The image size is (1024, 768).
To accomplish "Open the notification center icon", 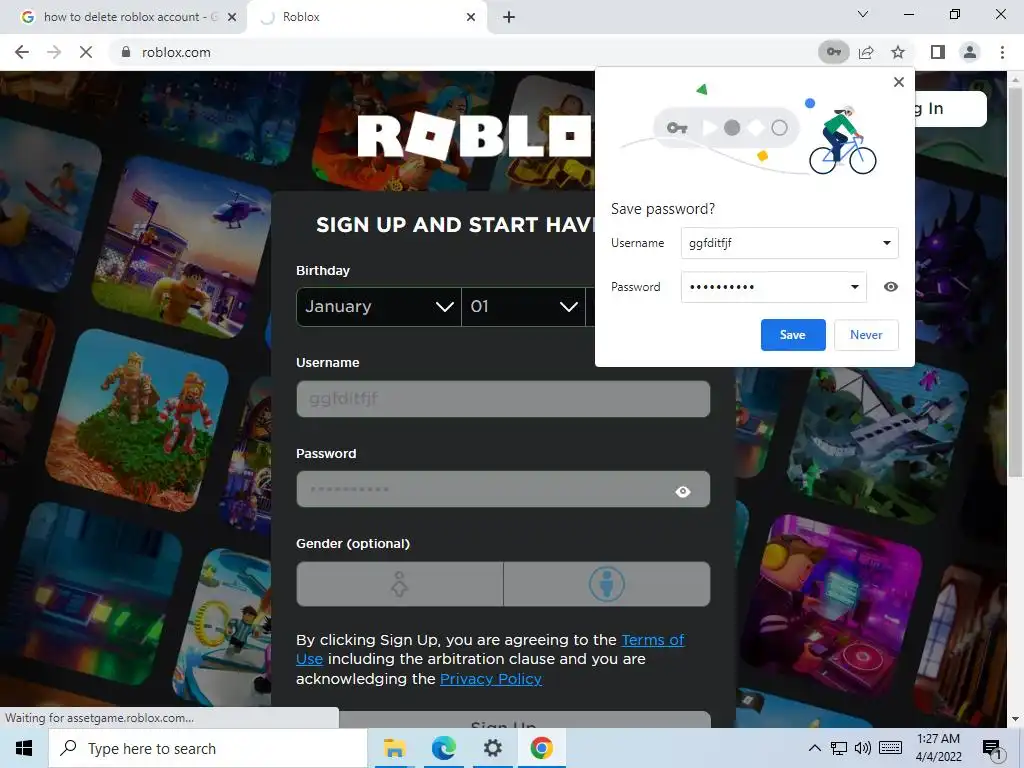I will (x=992, y=748).
